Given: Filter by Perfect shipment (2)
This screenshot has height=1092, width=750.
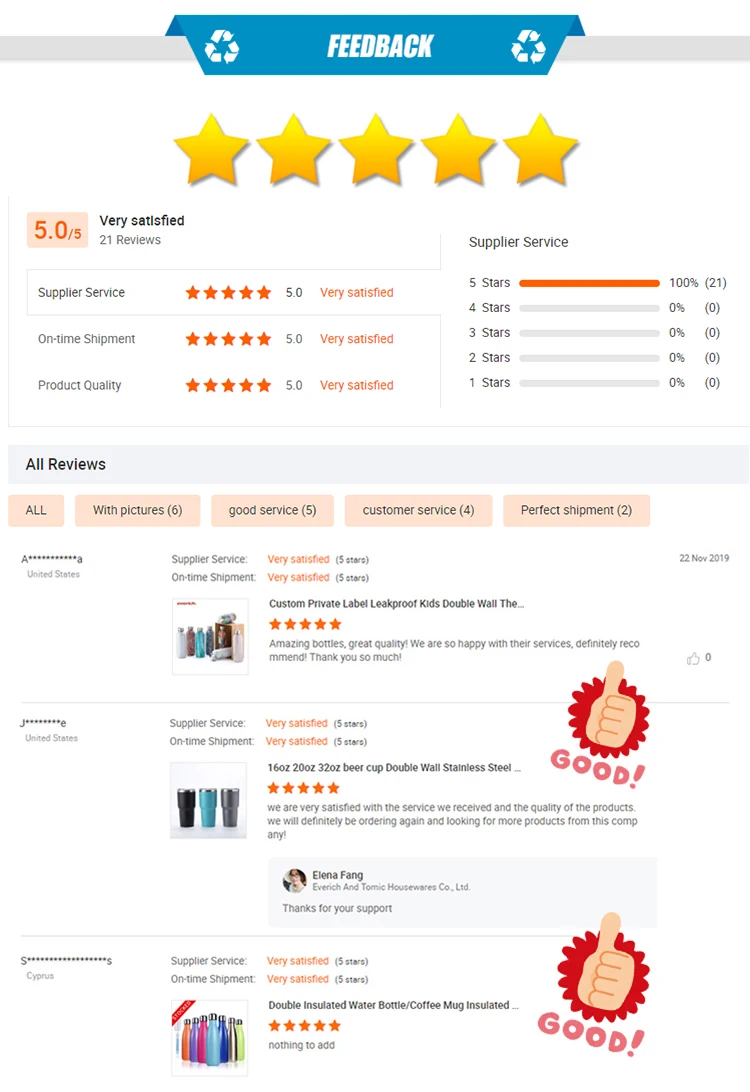Looking at the screenshot, I should 577,510.
